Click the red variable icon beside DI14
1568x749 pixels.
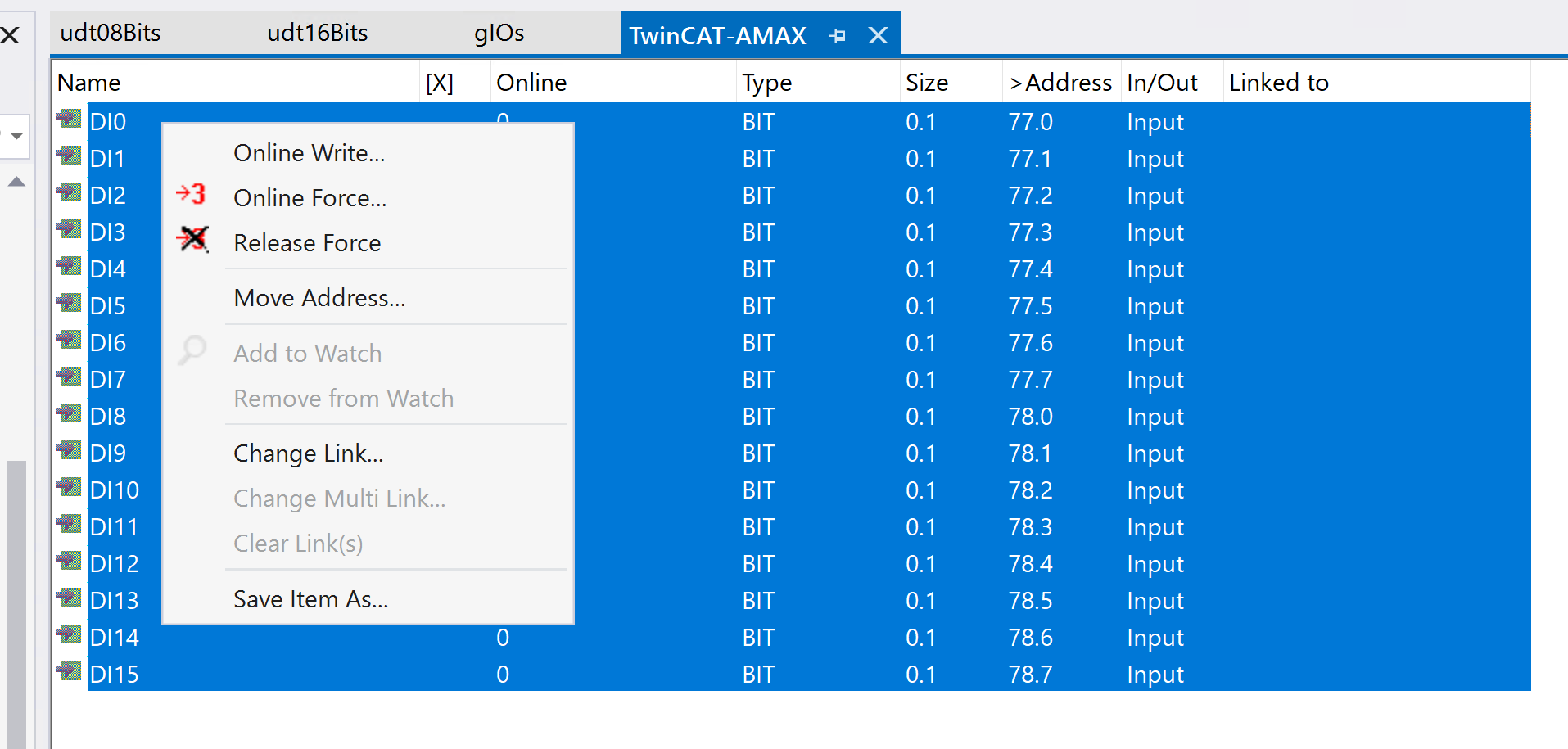[70, 635]
